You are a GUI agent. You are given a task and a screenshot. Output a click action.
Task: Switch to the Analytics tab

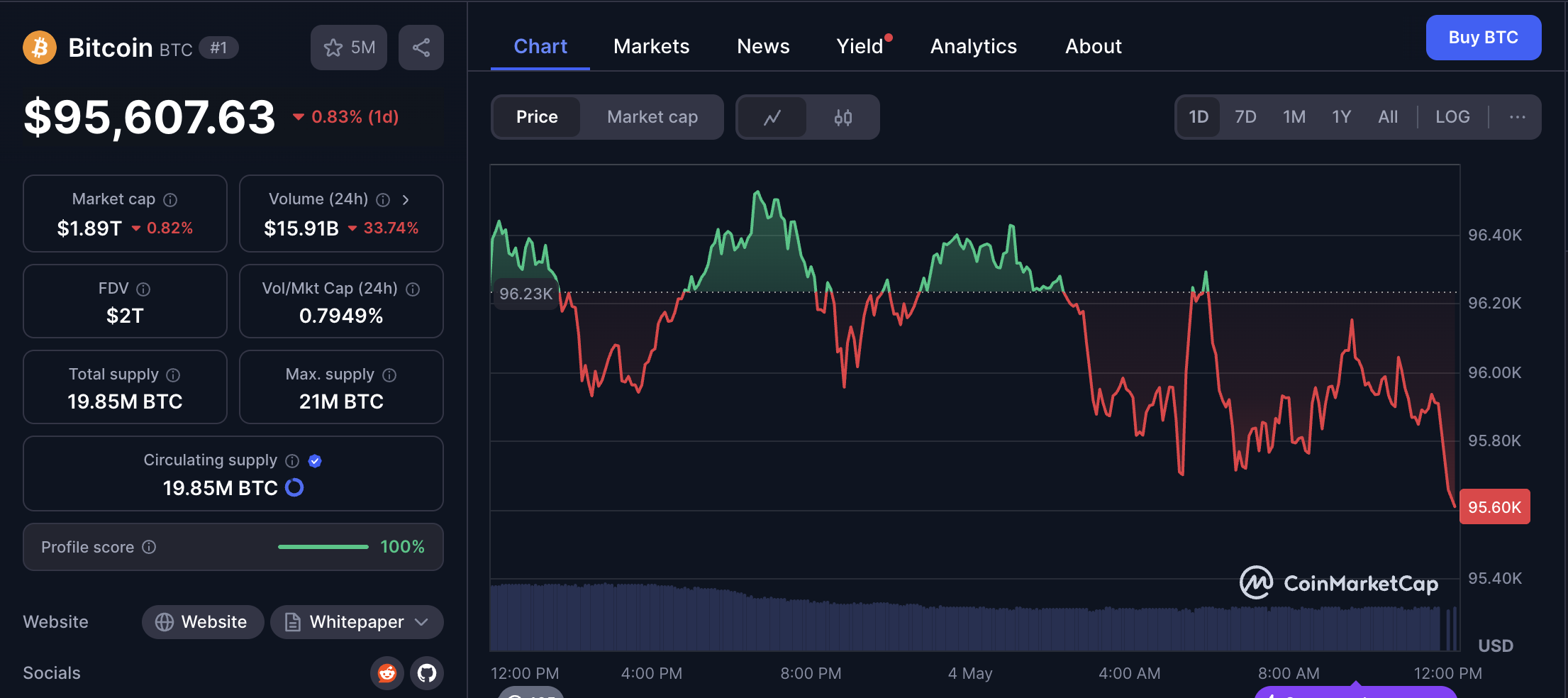[x=973, y=46]
